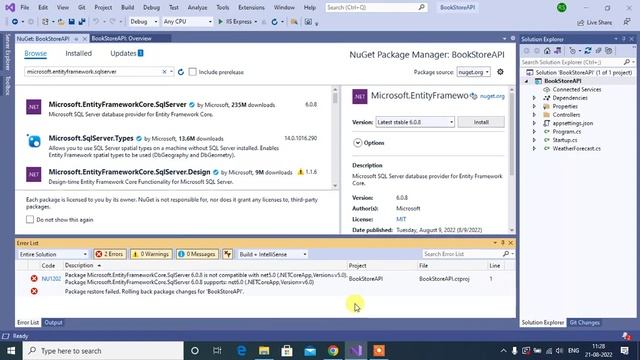Refresh NuGet package search results
This screenshot has height=360, width=640.
tap(181, 72)
